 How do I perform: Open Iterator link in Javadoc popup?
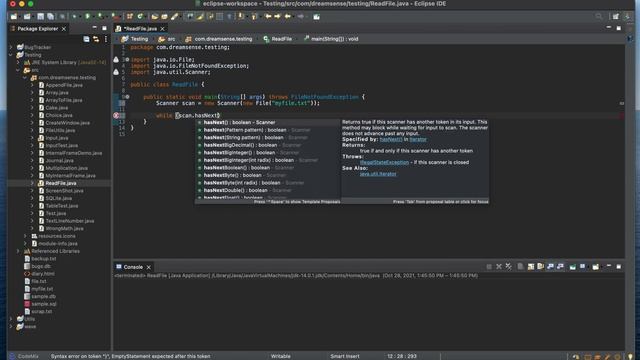(418, 139)
